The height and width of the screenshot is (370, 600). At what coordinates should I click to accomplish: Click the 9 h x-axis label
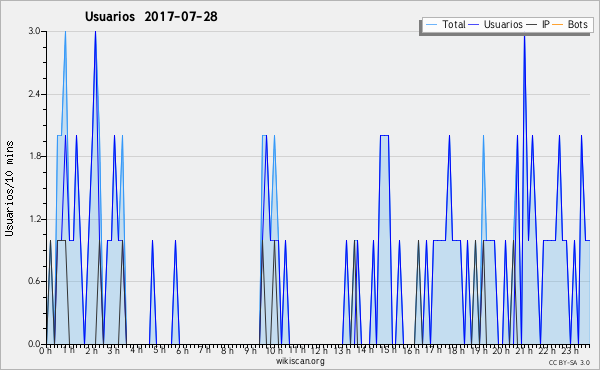point(250,350)
